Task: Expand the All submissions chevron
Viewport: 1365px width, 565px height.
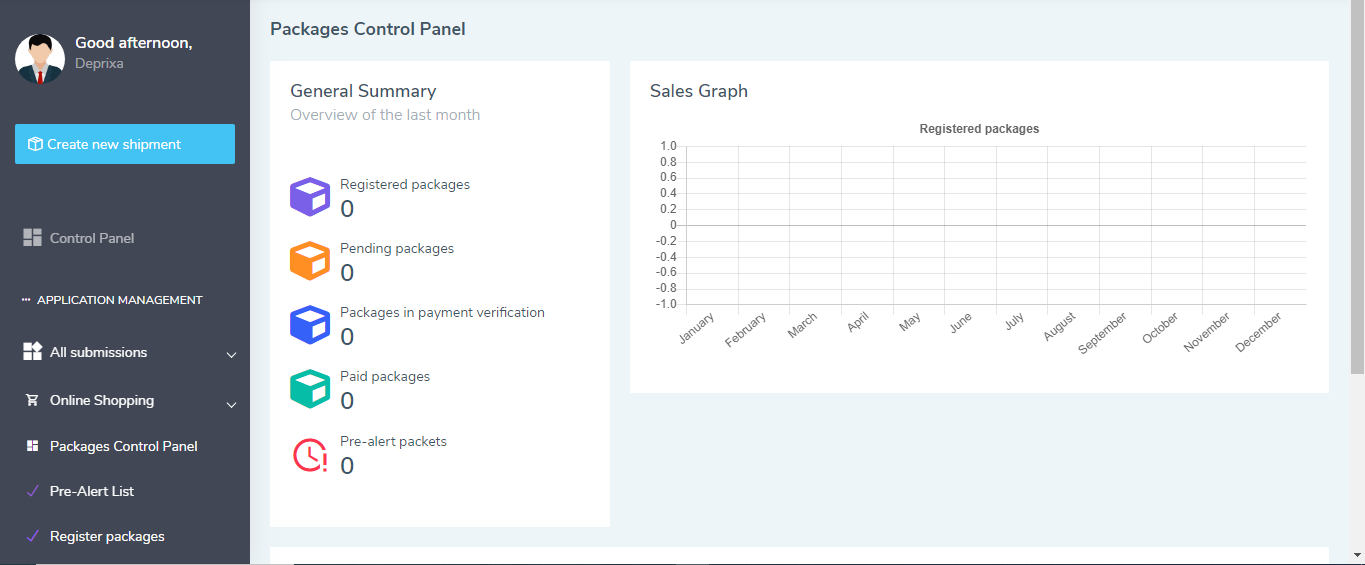Action: click(231, 355)
